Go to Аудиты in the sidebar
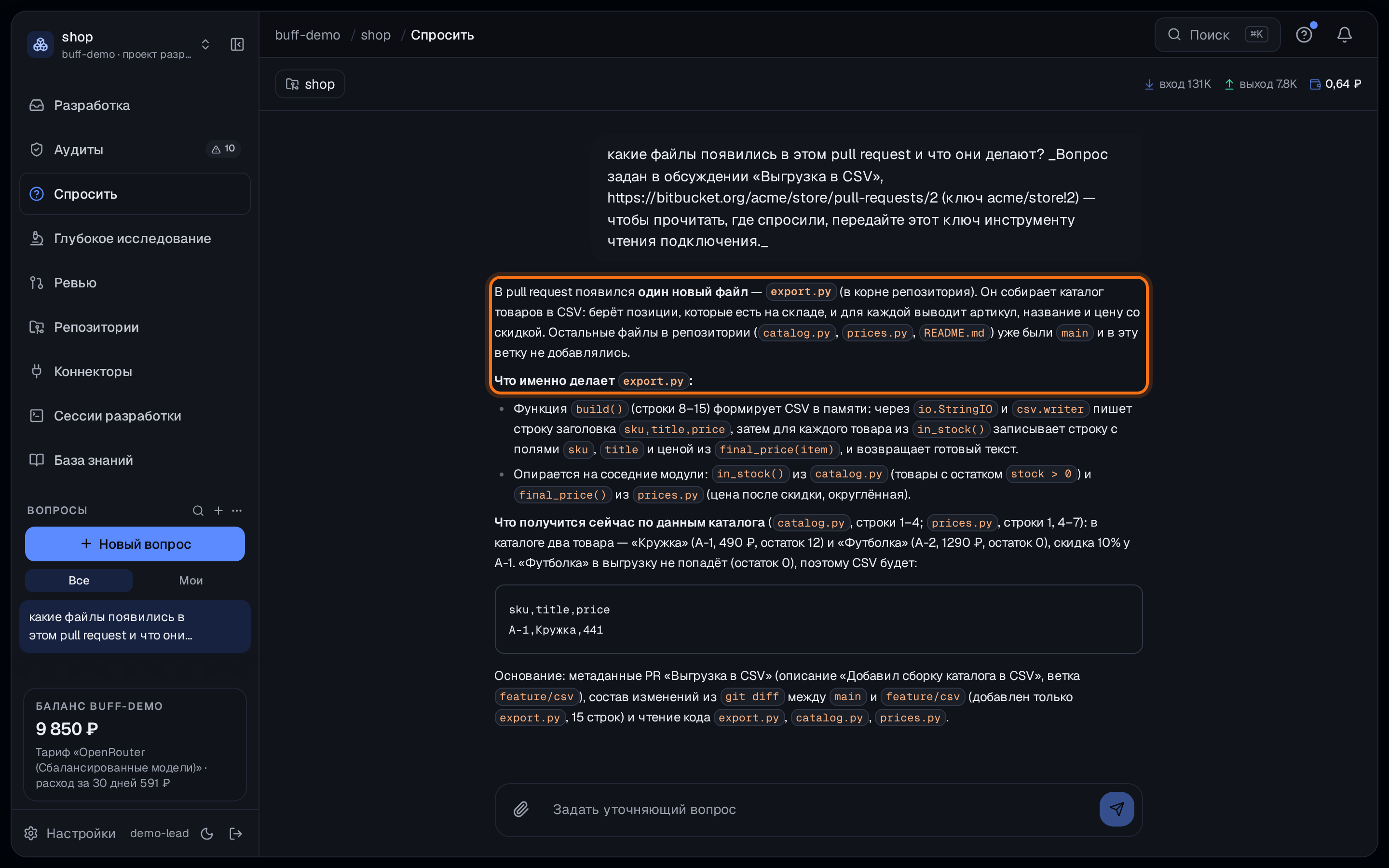 tap(135, 149)
